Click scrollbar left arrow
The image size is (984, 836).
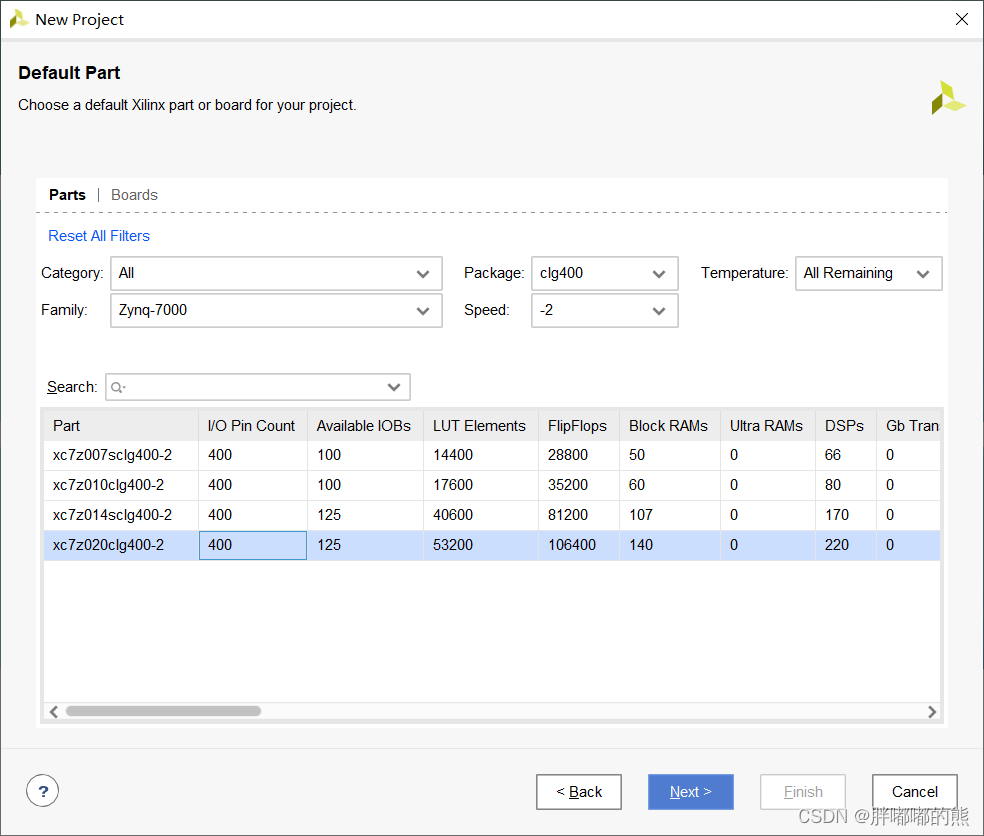[x=54, y=712]
